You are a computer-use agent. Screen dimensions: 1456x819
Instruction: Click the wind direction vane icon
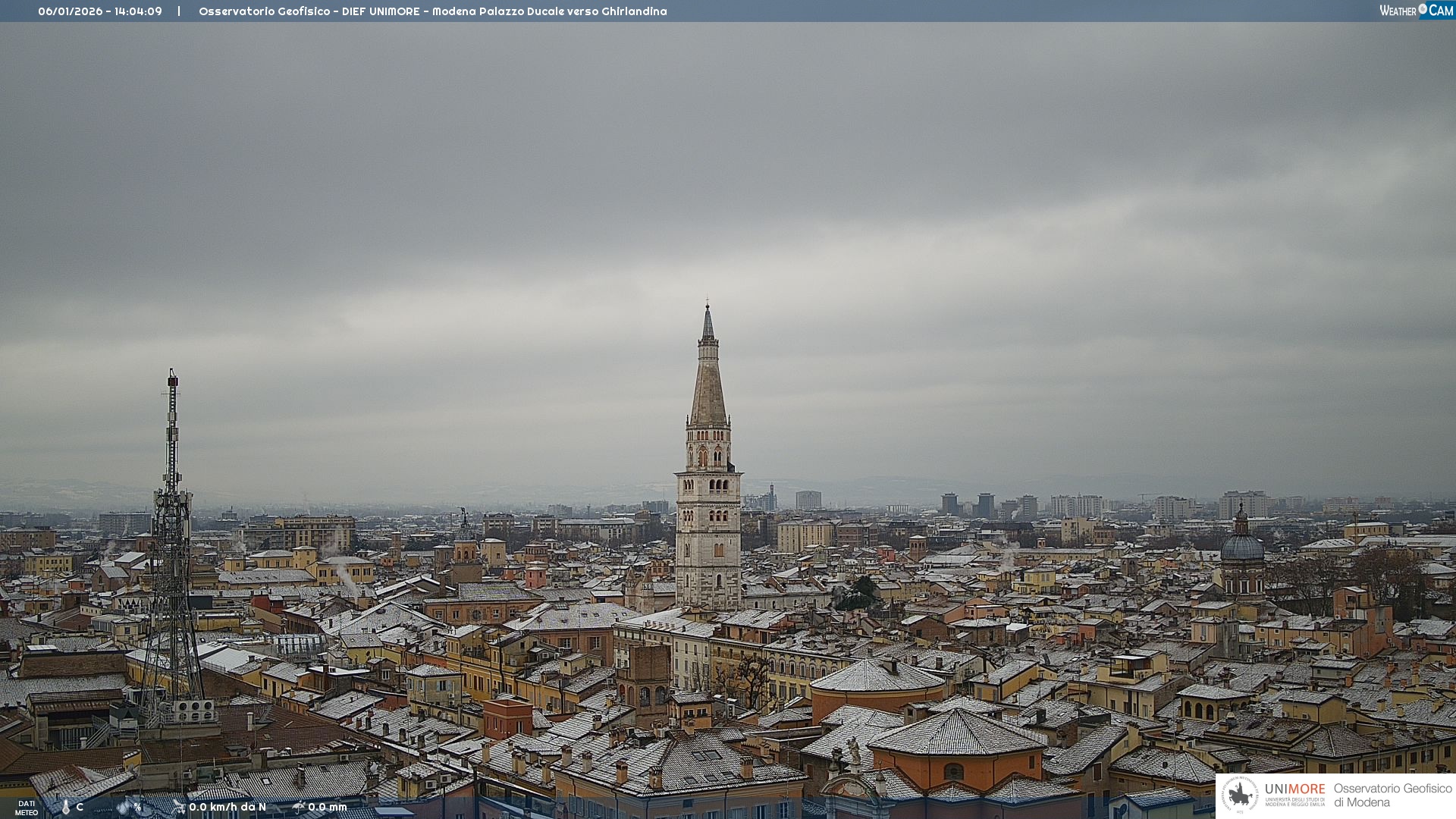coord(179,807)
